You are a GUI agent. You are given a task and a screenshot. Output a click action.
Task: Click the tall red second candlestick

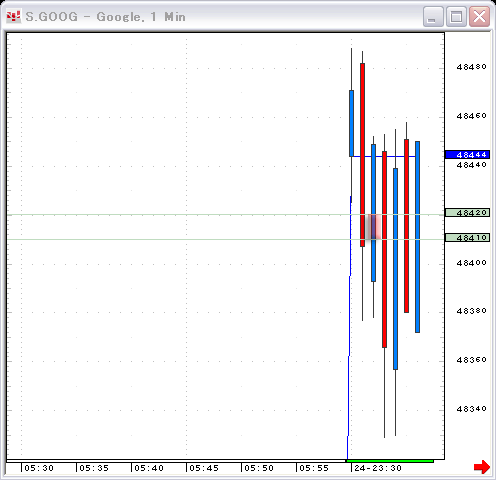[362, 155]
